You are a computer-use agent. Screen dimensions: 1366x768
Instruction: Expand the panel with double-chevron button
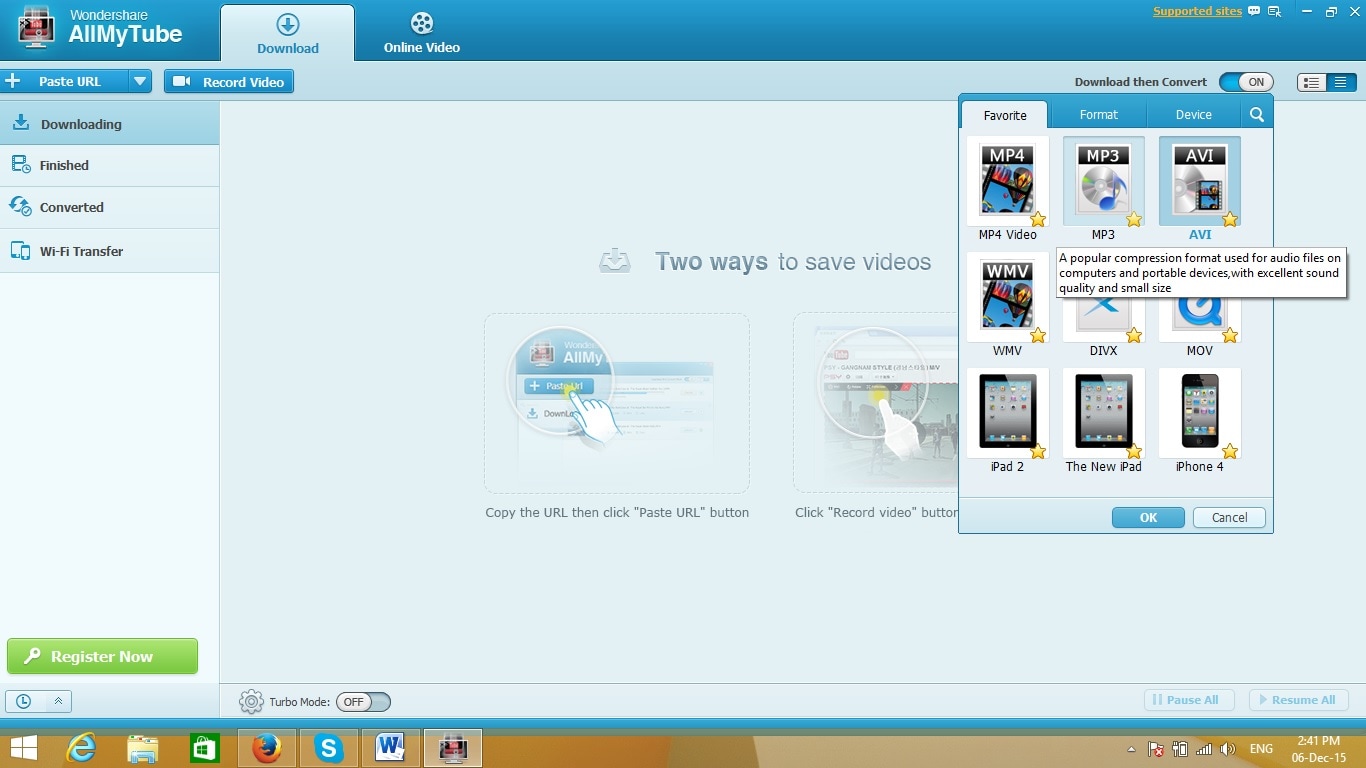click(57, 702)
